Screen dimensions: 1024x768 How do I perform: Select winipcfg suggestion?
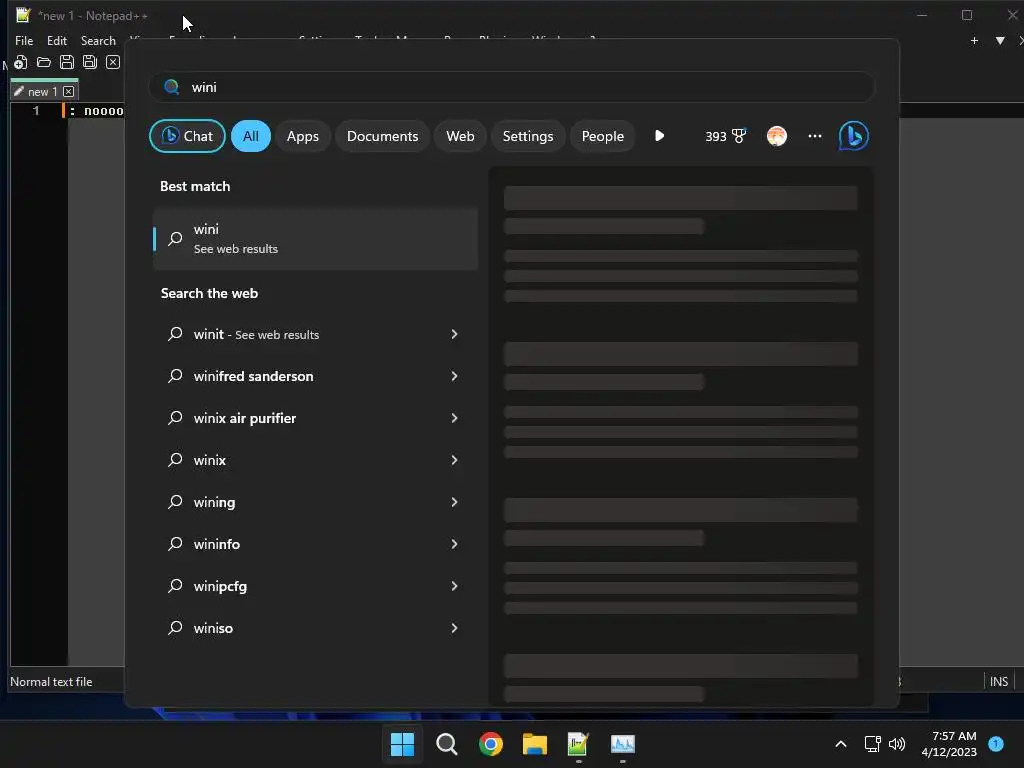pos(315,586)
